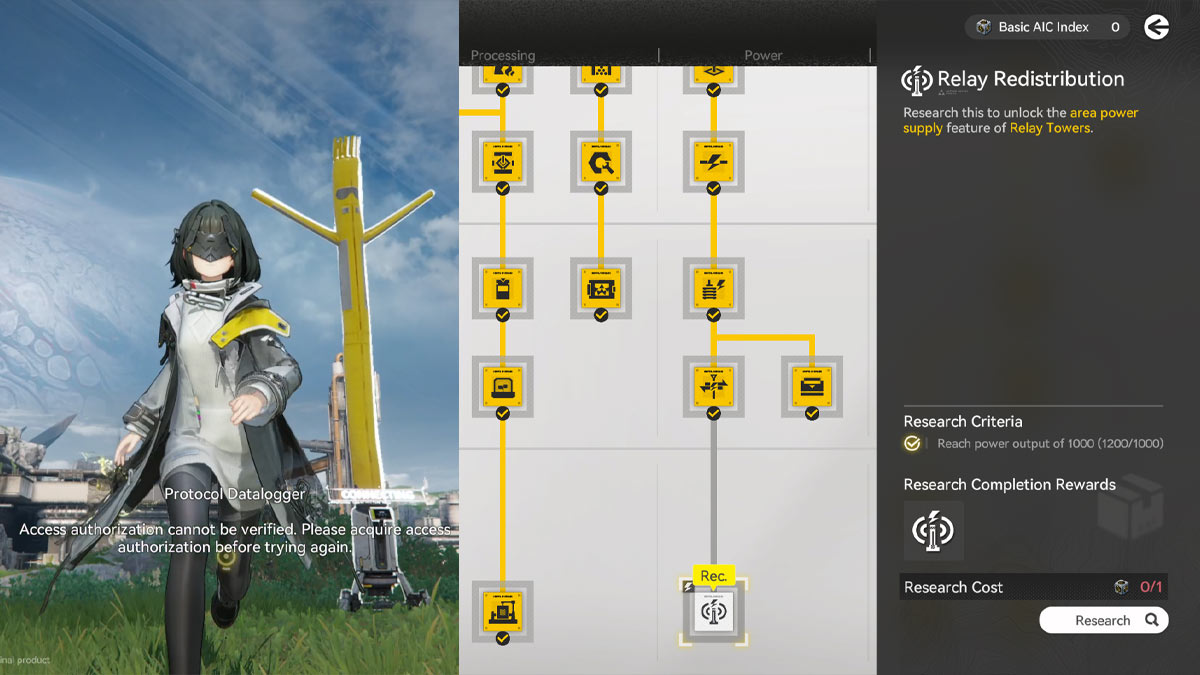Follow the Relay Towers highlighted link

click(1049, 128)
